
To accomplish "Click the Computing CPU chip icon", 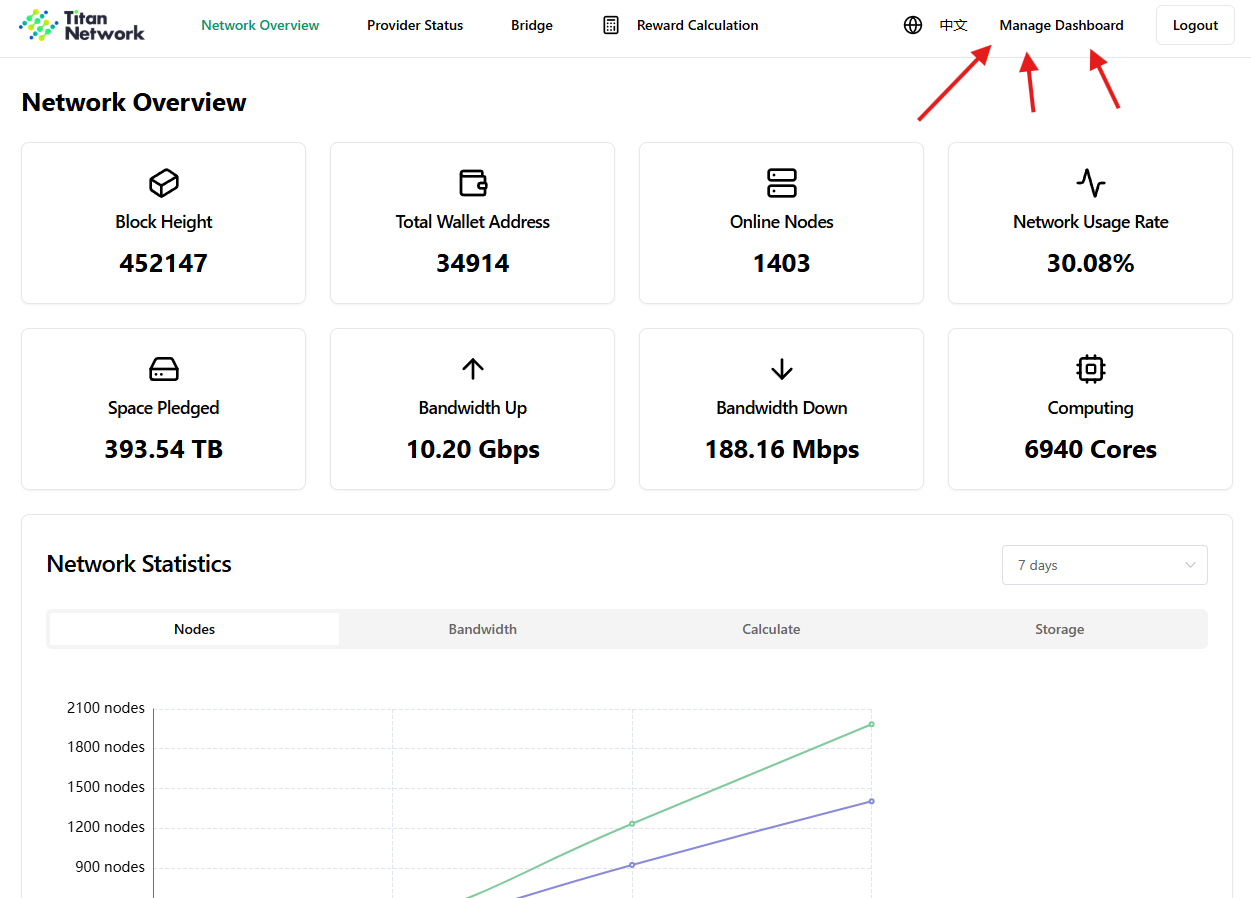I will (1091, 369).
